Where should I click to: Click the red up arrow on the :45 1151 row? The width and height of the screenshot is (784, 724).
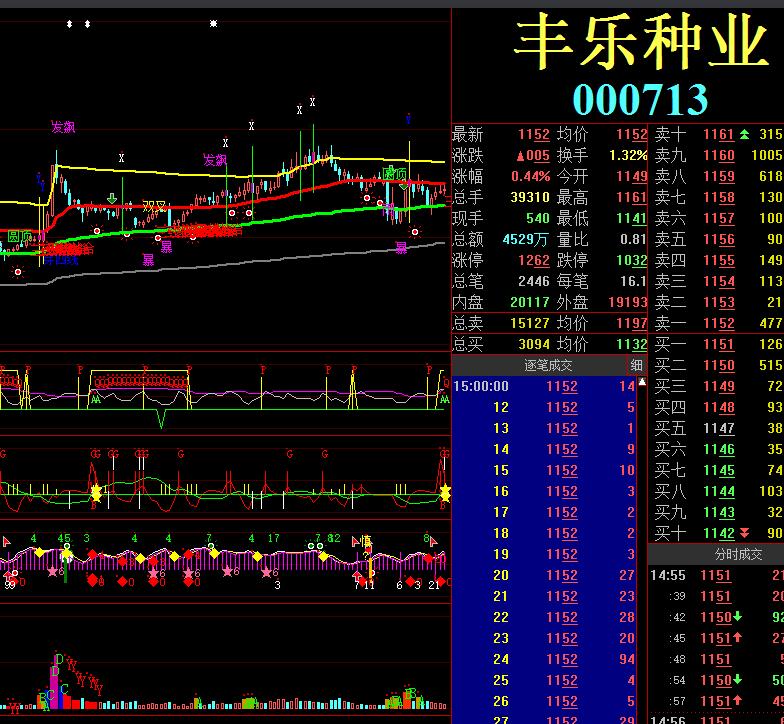(x=738, y=638)
